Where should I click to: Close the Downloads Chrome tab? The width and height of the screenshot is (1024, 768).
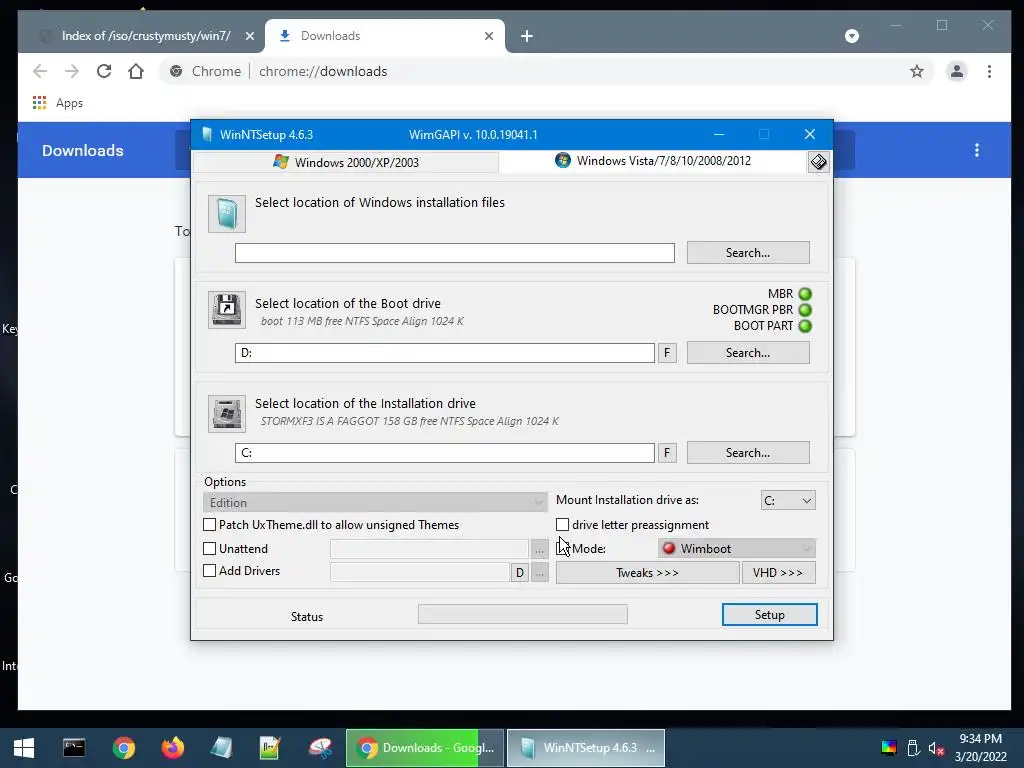click(488, 36)
